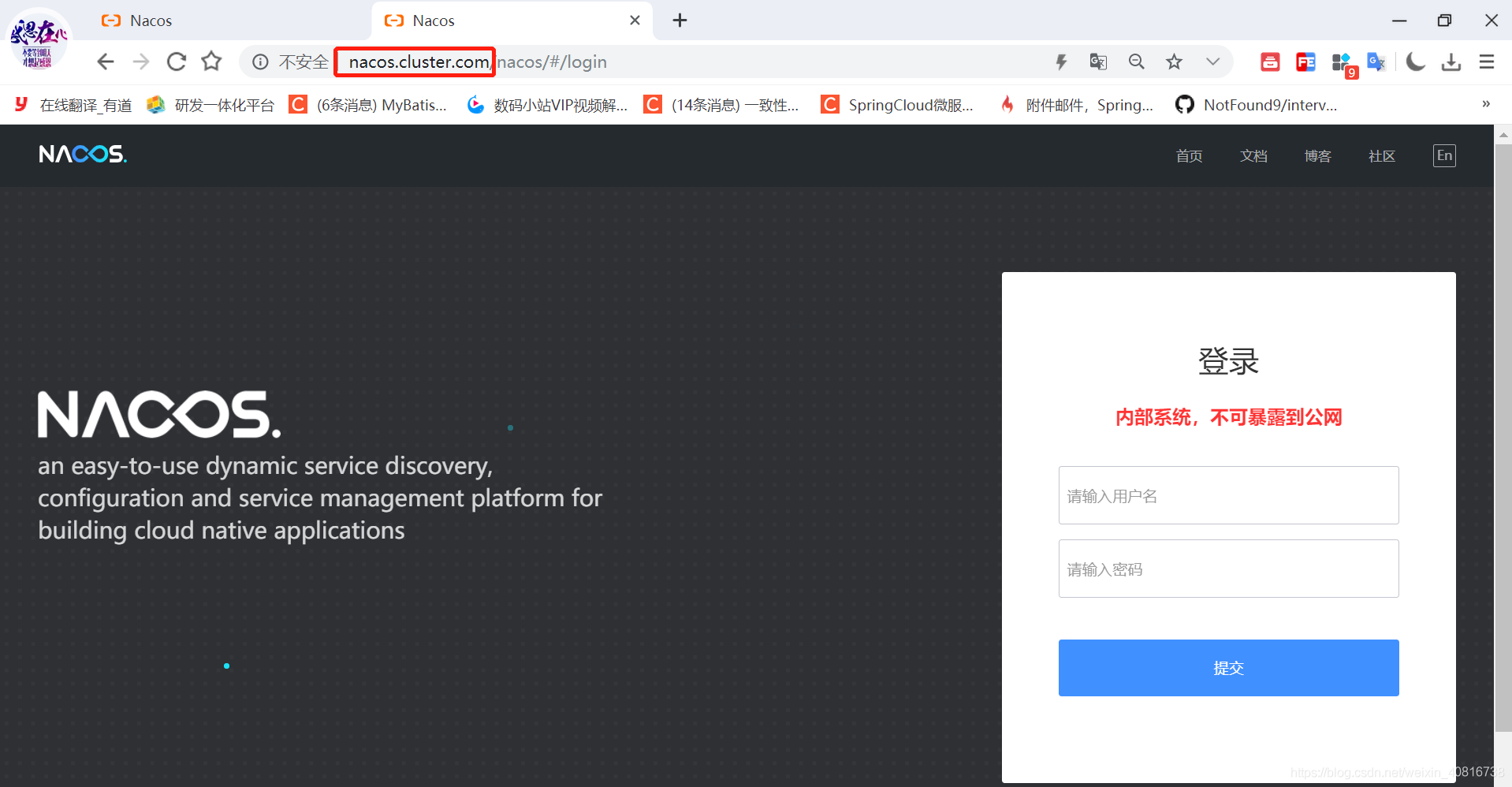Viewport: 1512px width, 787px height.
Task: Open the downloads icon
Action: pos(1451,62)
